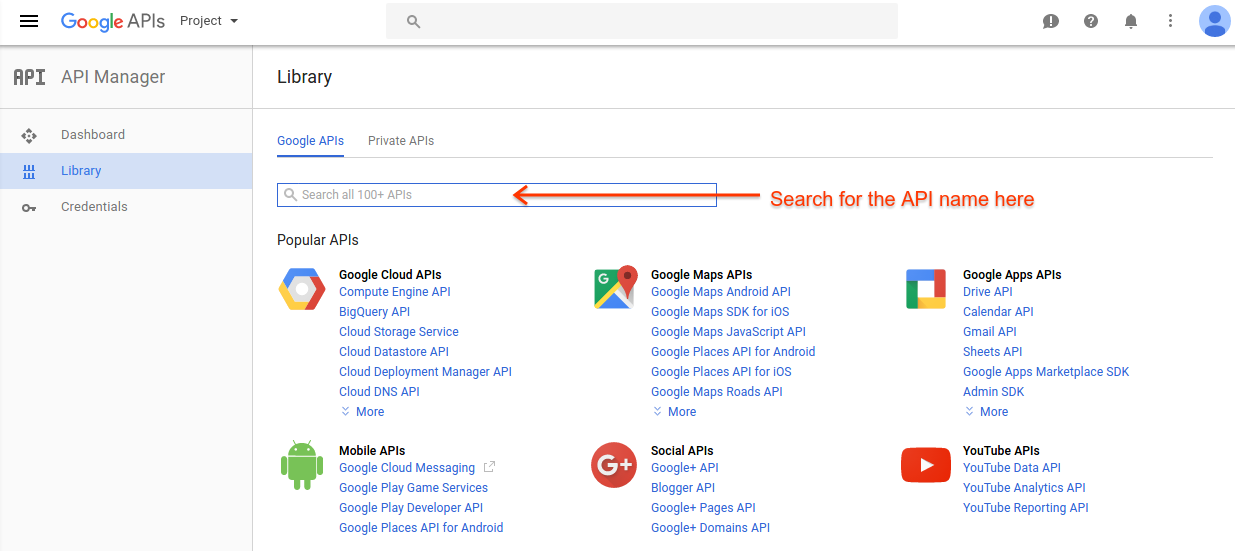Image resolution: width=1236 pixels, height=551 pixels.
Task: Switch to the Private APIs tab
Action: (x=401, y=141)
